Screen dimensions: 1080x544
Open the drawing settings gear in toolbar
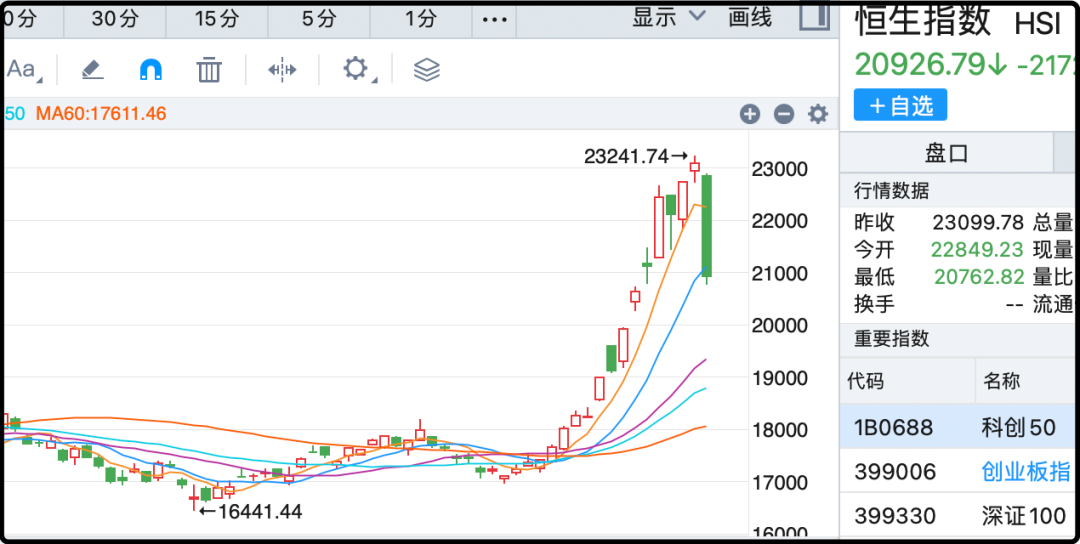tap(356, 69)
